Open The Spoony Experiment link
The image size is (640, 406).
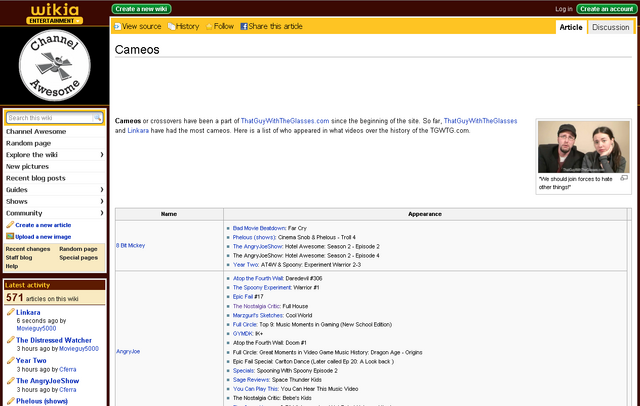(262, 287)
